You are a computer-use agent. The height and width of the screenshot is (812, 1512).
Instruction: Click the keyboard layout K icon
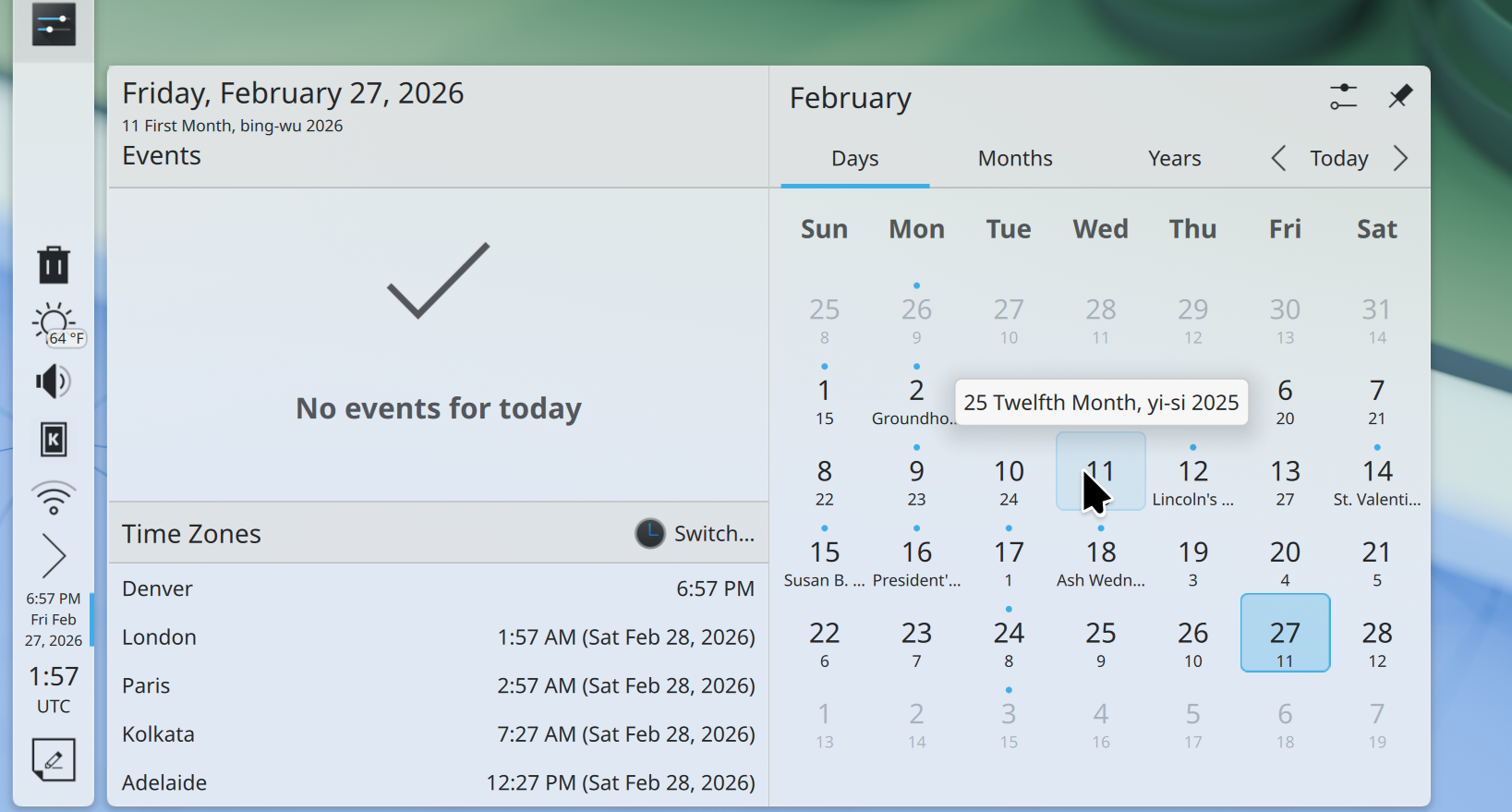click(54, 440)
